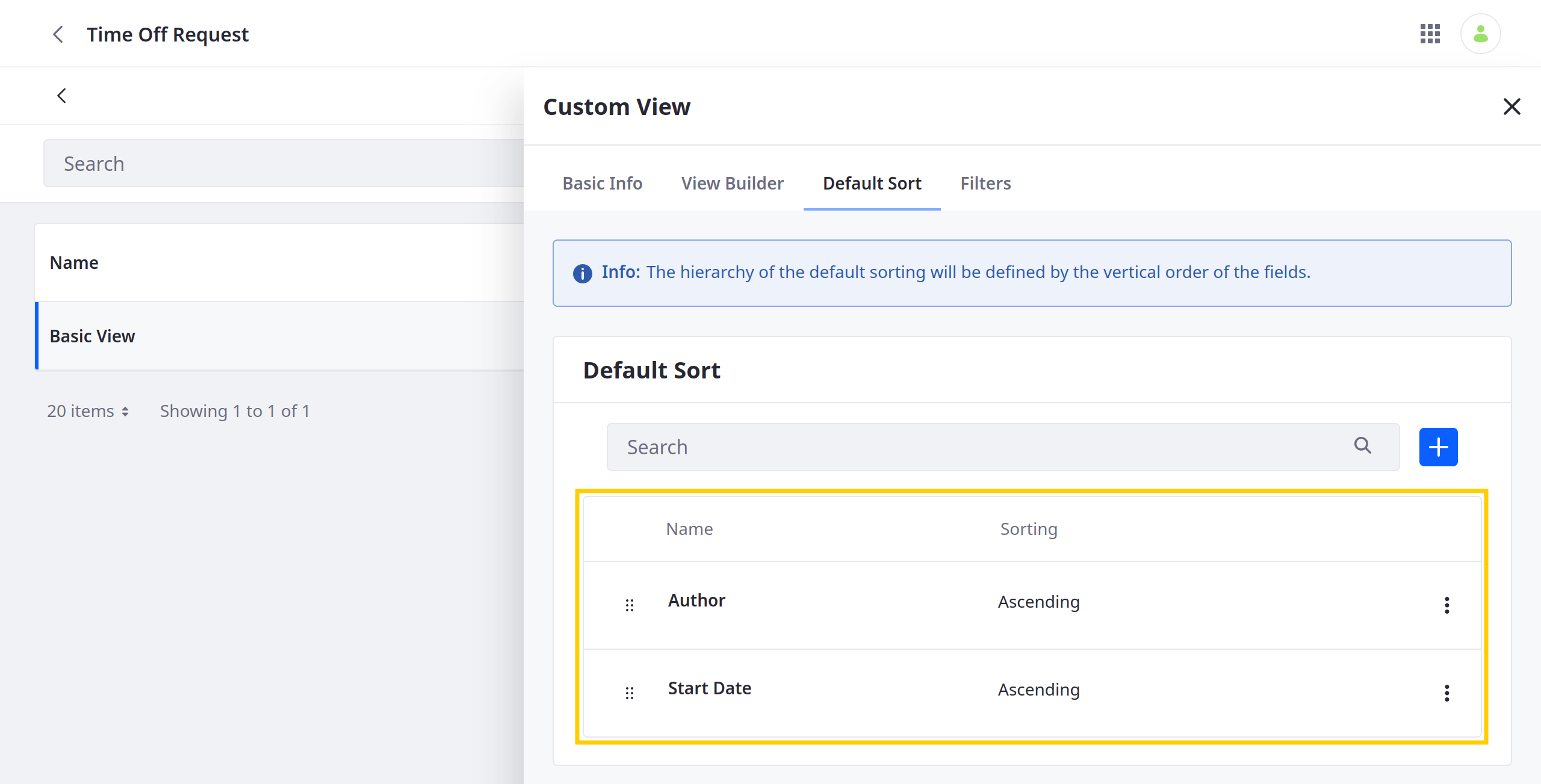
Task: Click the Time Off Request title
Action: [x=167, y=34]
